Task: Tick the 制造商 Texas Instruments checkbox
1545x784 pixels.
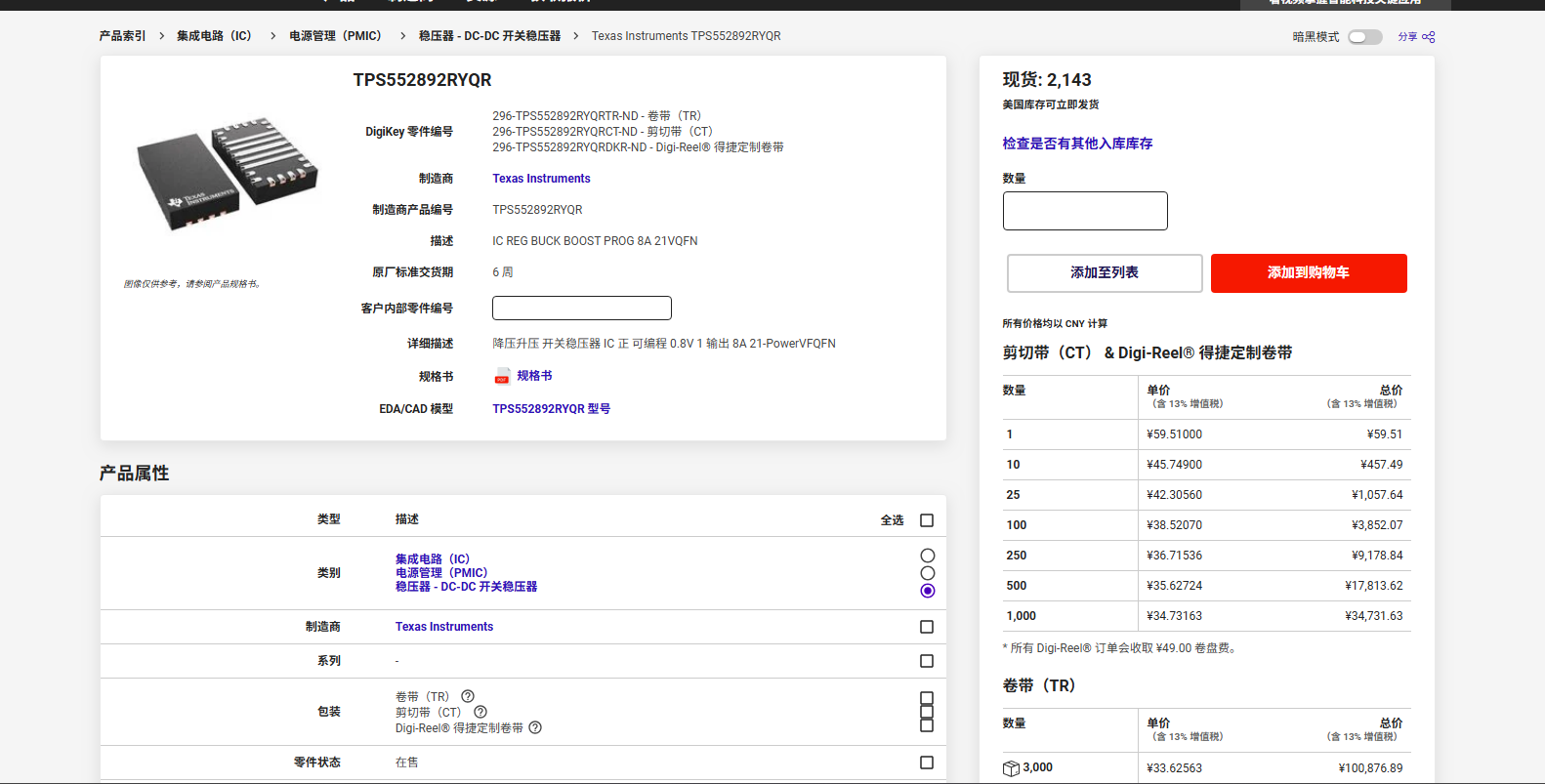Action: coord(927,627)
